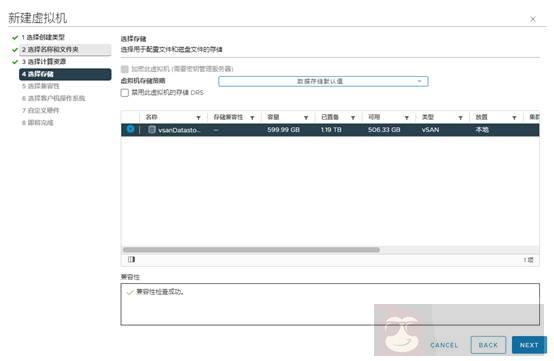The image size is (554, 361).
Task: Click the 506.33 GB free cell
Action: [x=384, y=130]
